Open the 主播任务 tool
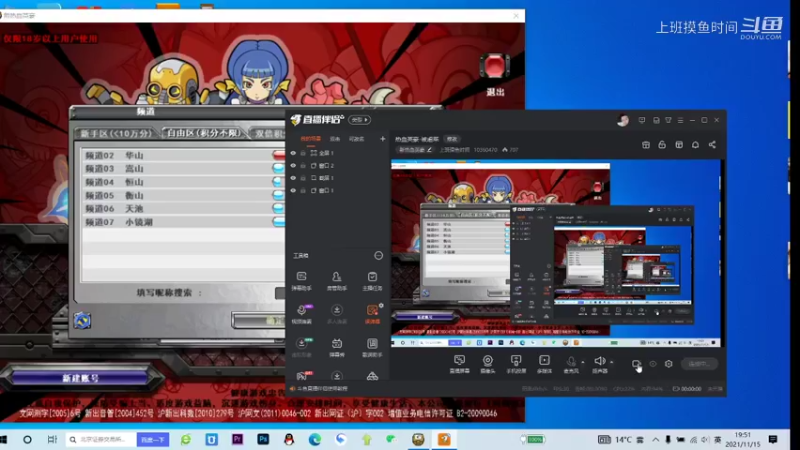Screen dimensions: 800x450 click(372, 281)
